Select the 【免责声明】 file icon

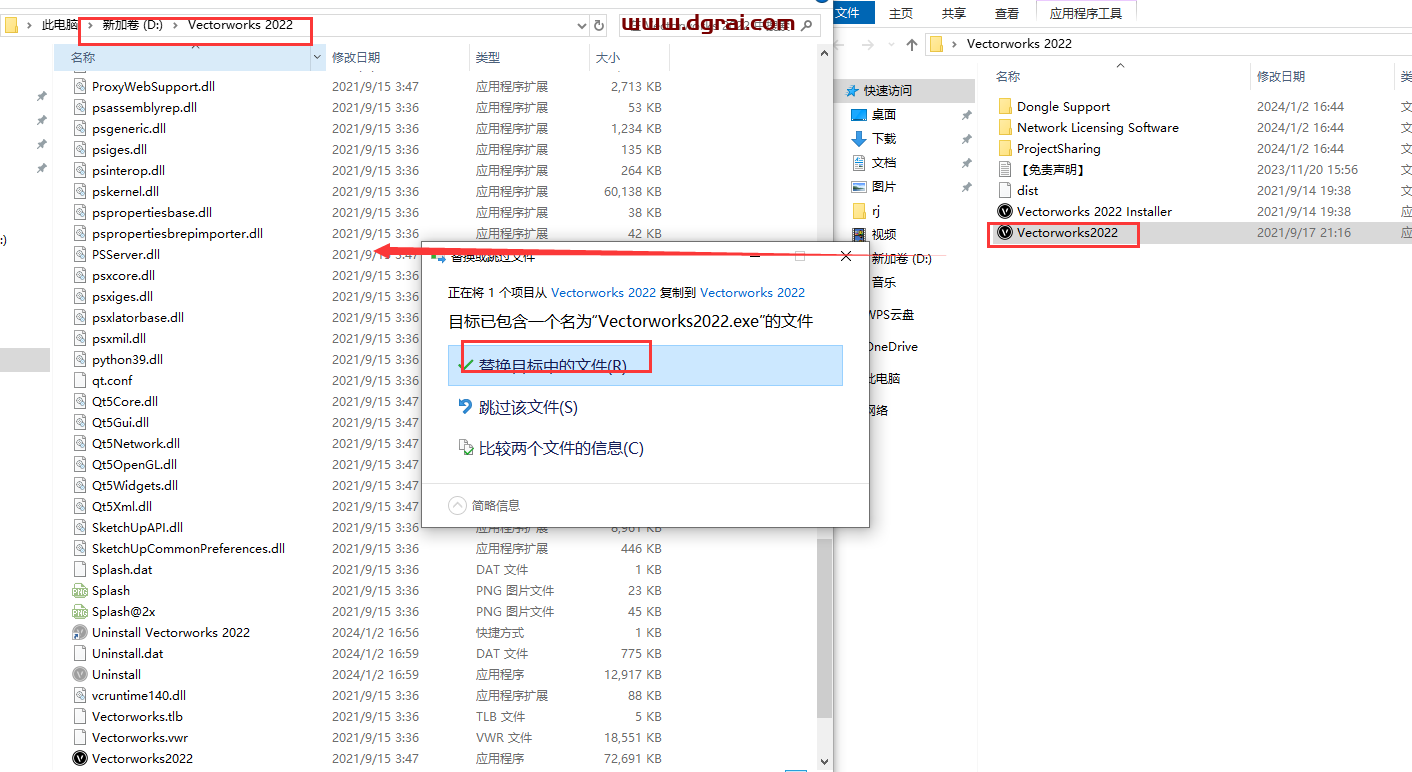pyautogui.click(x=1005, y=169)
